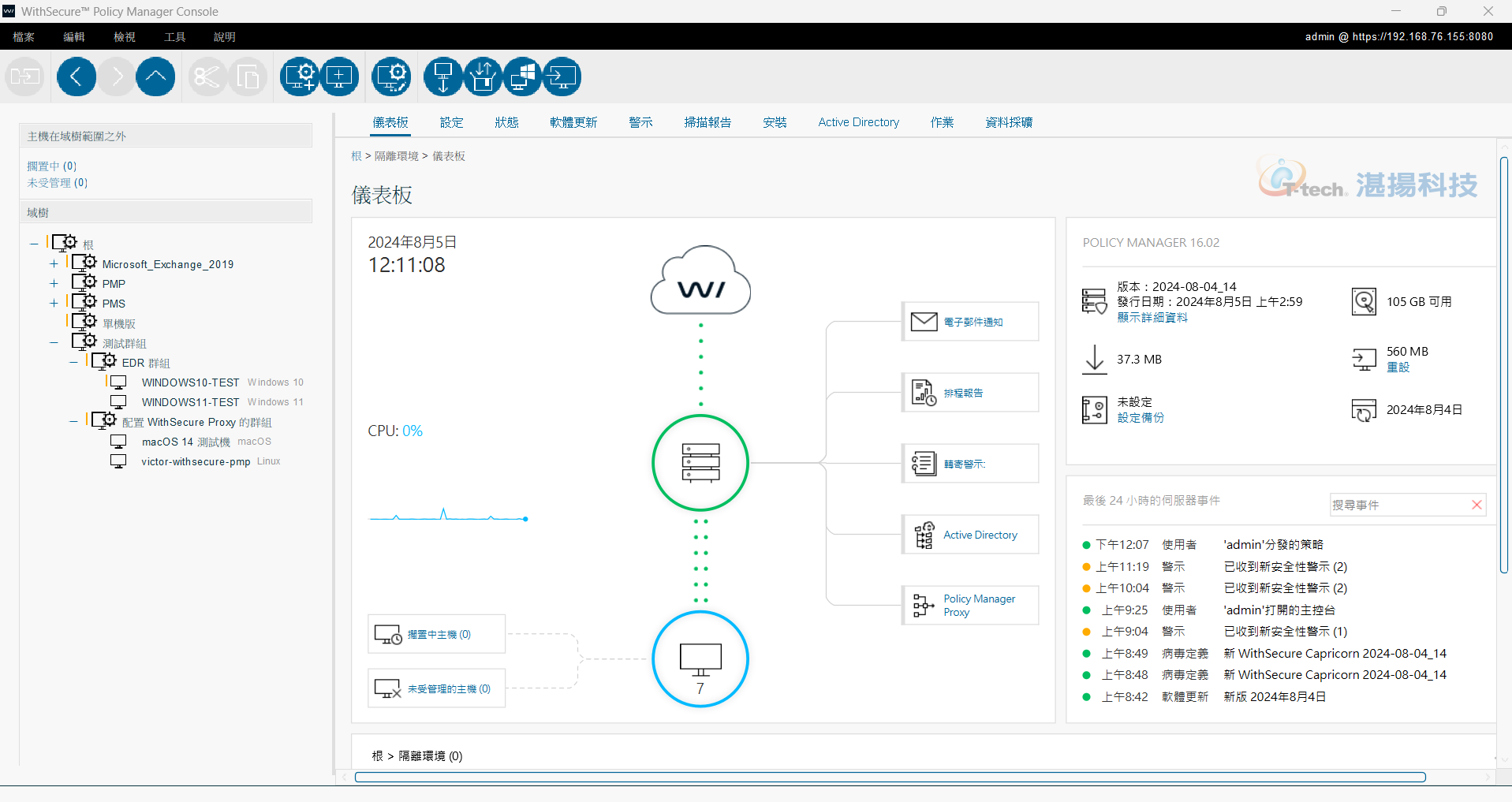Click the 未受管理 (0) link in sidebar

[x=58, y=183]
